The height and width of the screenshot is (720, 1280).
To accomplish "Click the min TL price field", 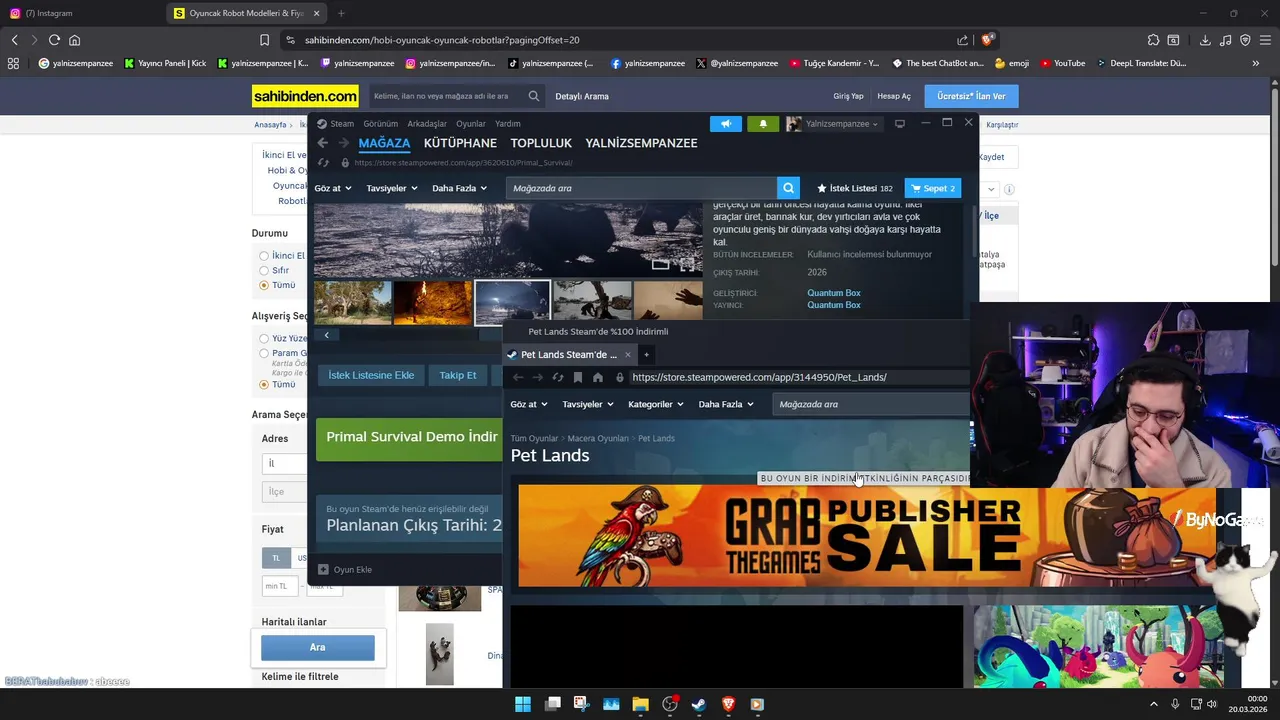I will coord(281,586).
